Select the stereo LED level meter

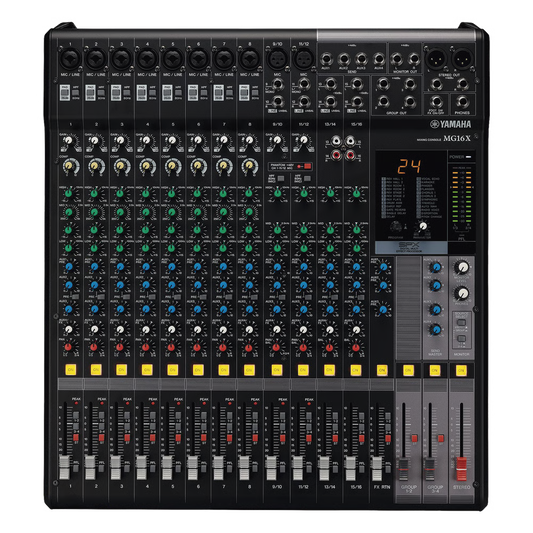(x=461, y=196)
